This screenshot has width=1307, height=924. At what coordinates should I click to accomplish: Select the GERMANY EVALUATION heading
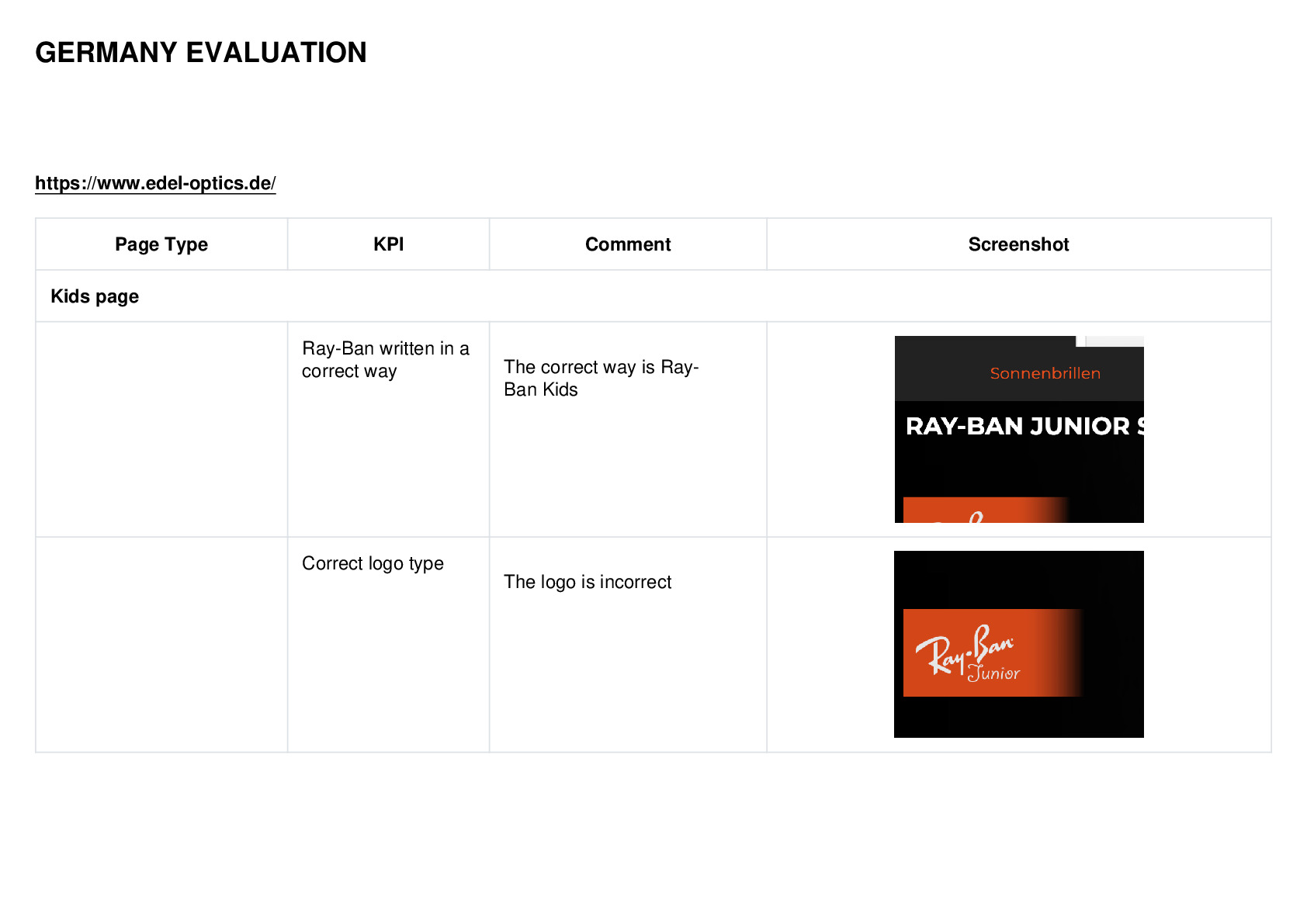pyautogui.click(x=201, y=53)
